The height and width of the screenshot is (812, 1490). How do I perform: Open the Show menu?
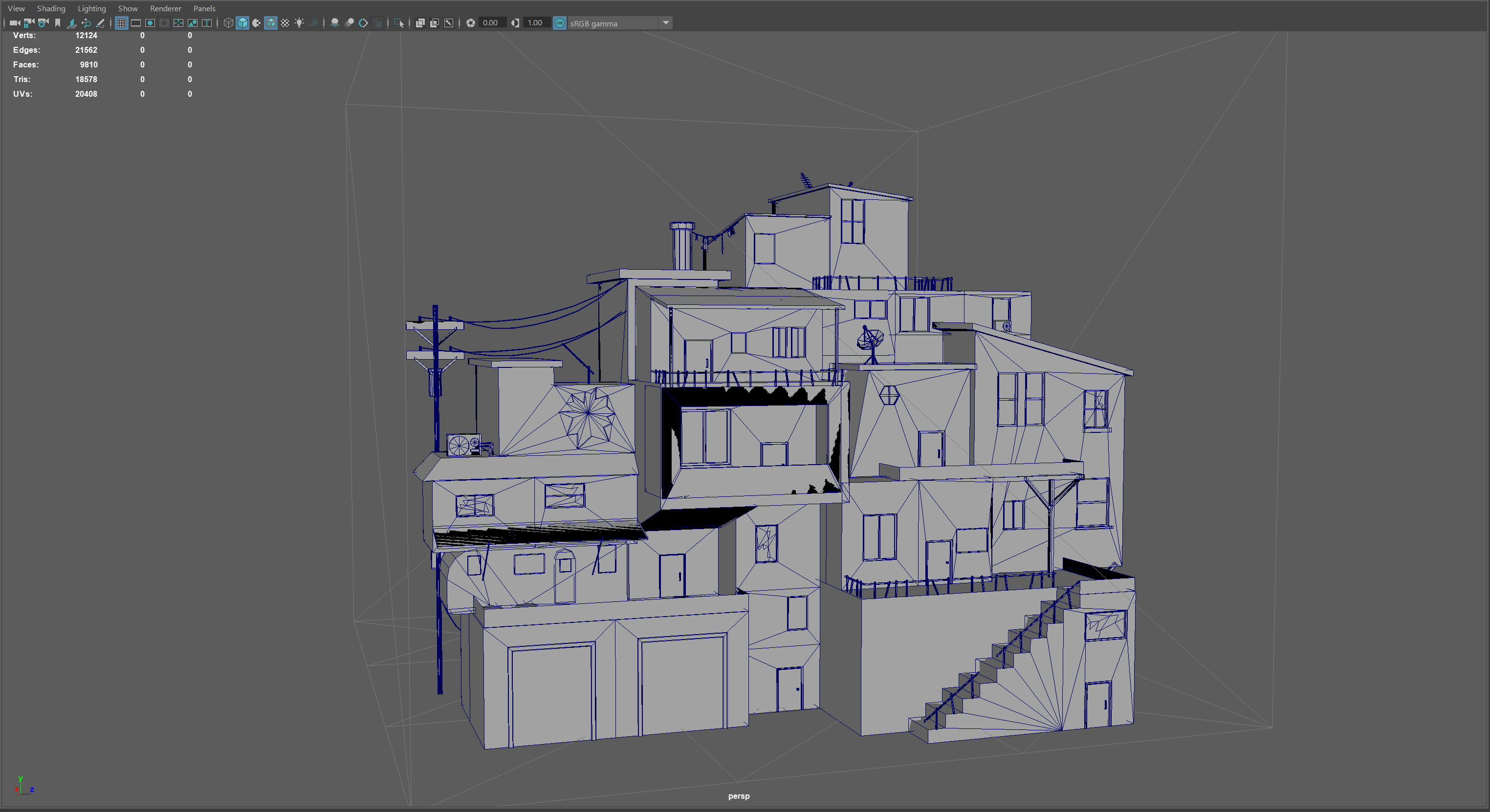[x=128, y=8]
